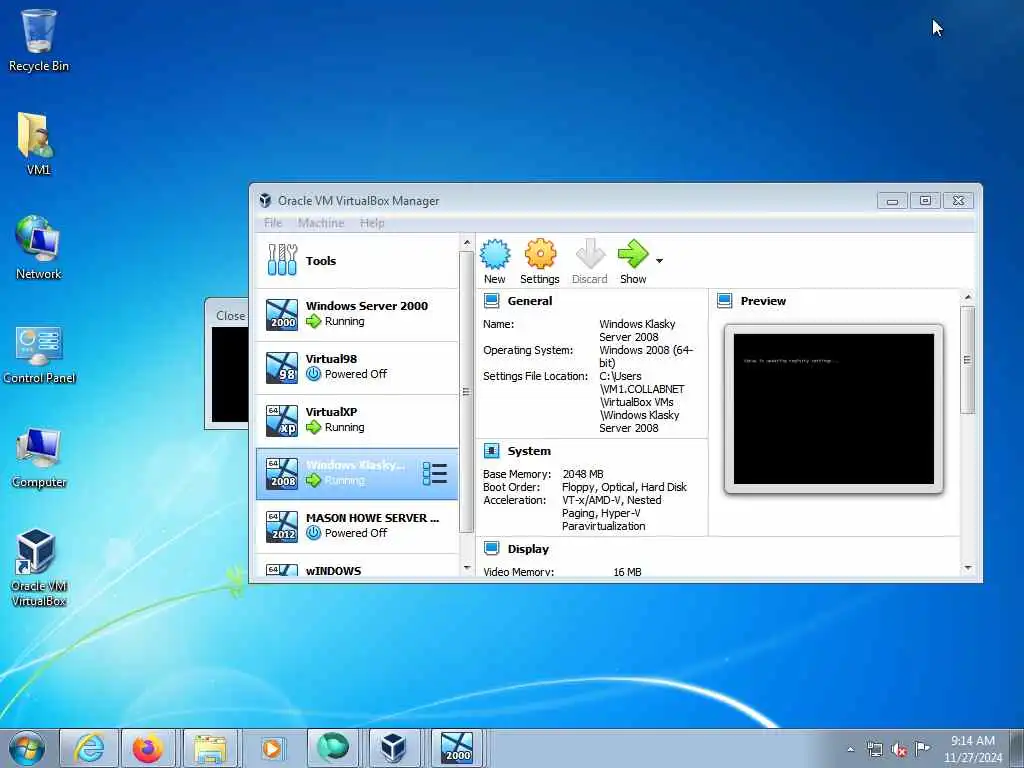This screenshot has height=768, width=1024.
Task: Click the Name value Windows Klasky Server 2008
Action: pyautogui.click(x=637, y=330)
